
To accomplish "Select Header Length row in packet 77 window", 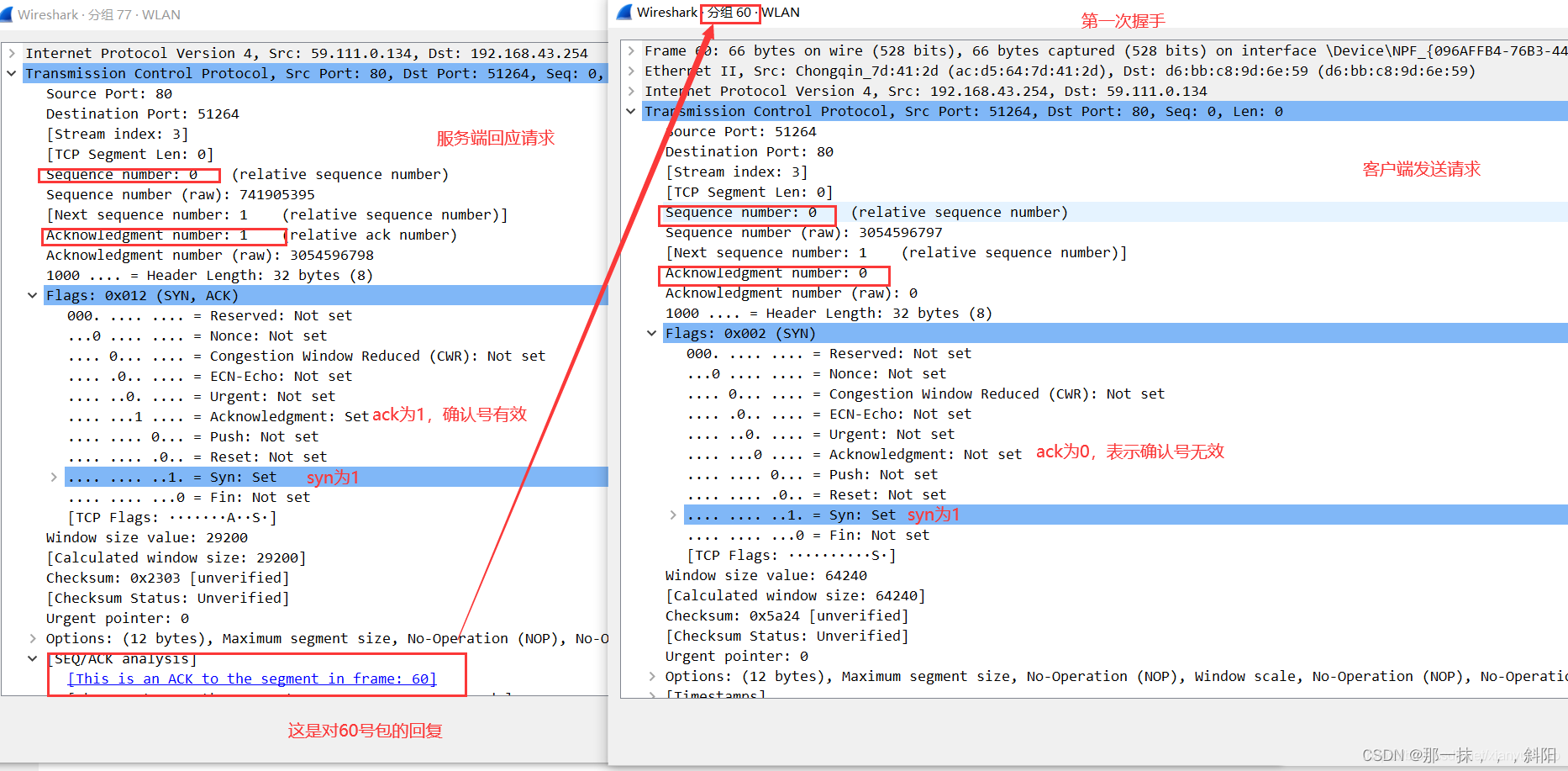I will [x=209, y=275].
